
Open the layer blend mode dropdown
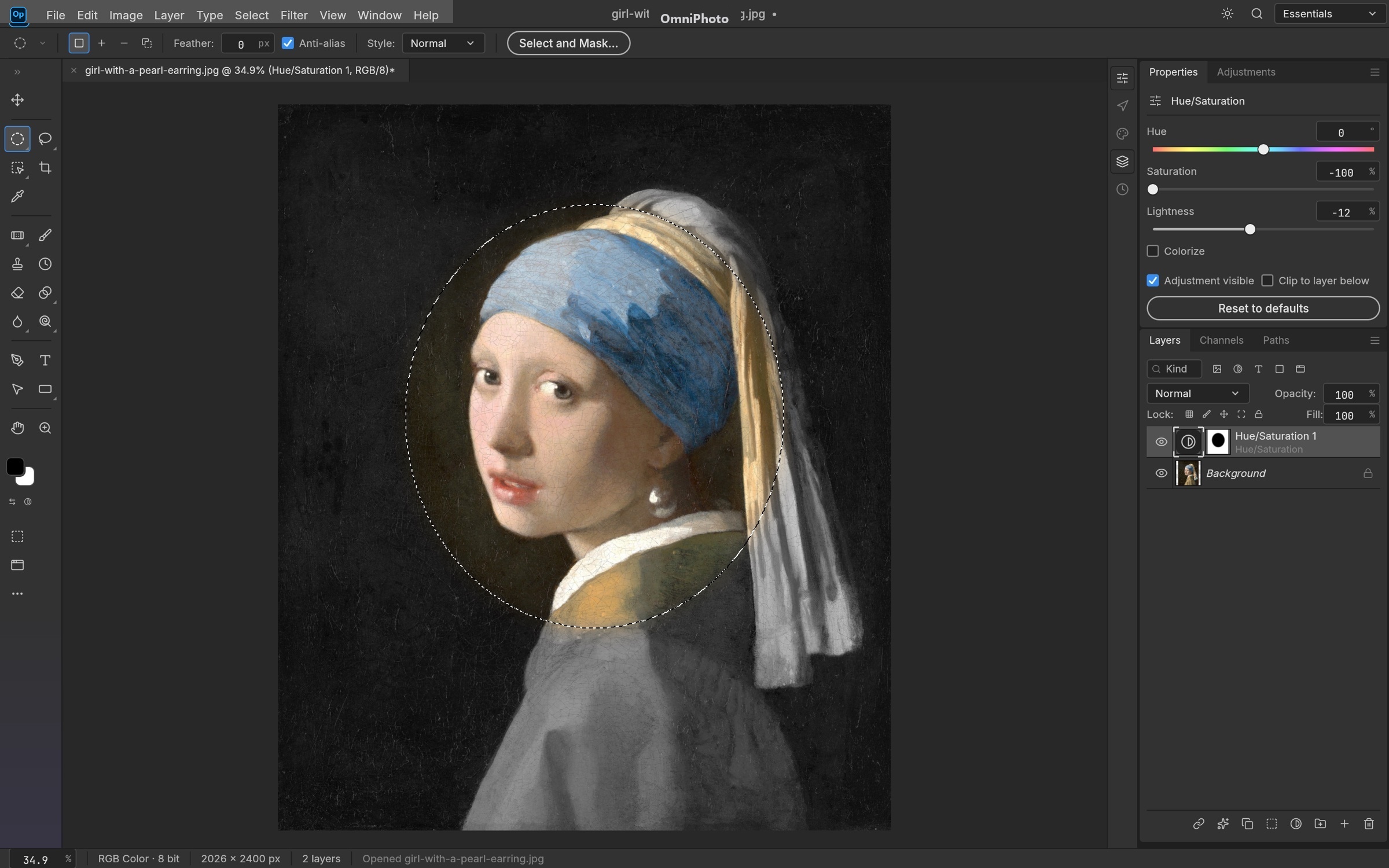click(x=1197, y=393)
